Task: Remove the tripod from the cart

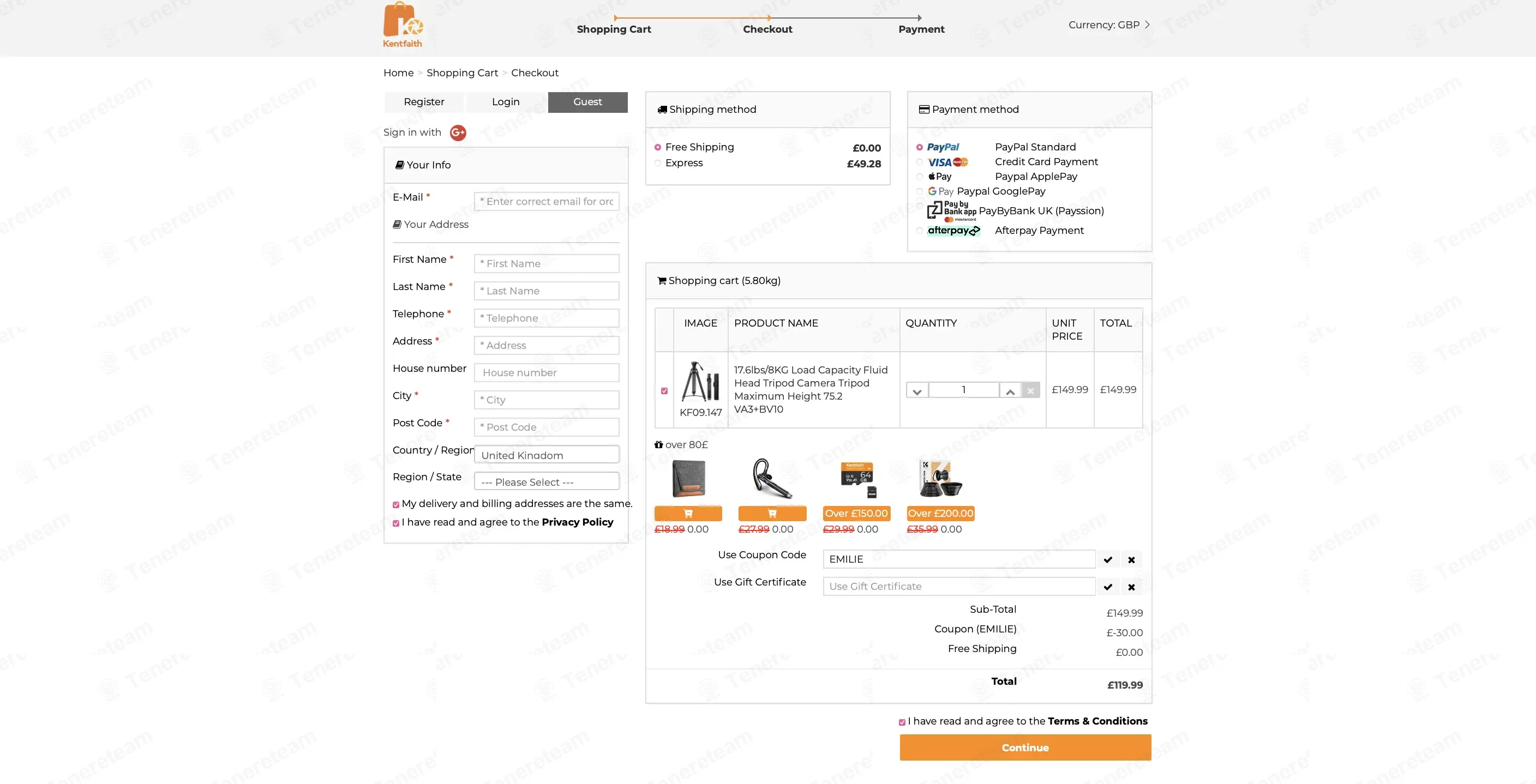Action: [1030, 390]
